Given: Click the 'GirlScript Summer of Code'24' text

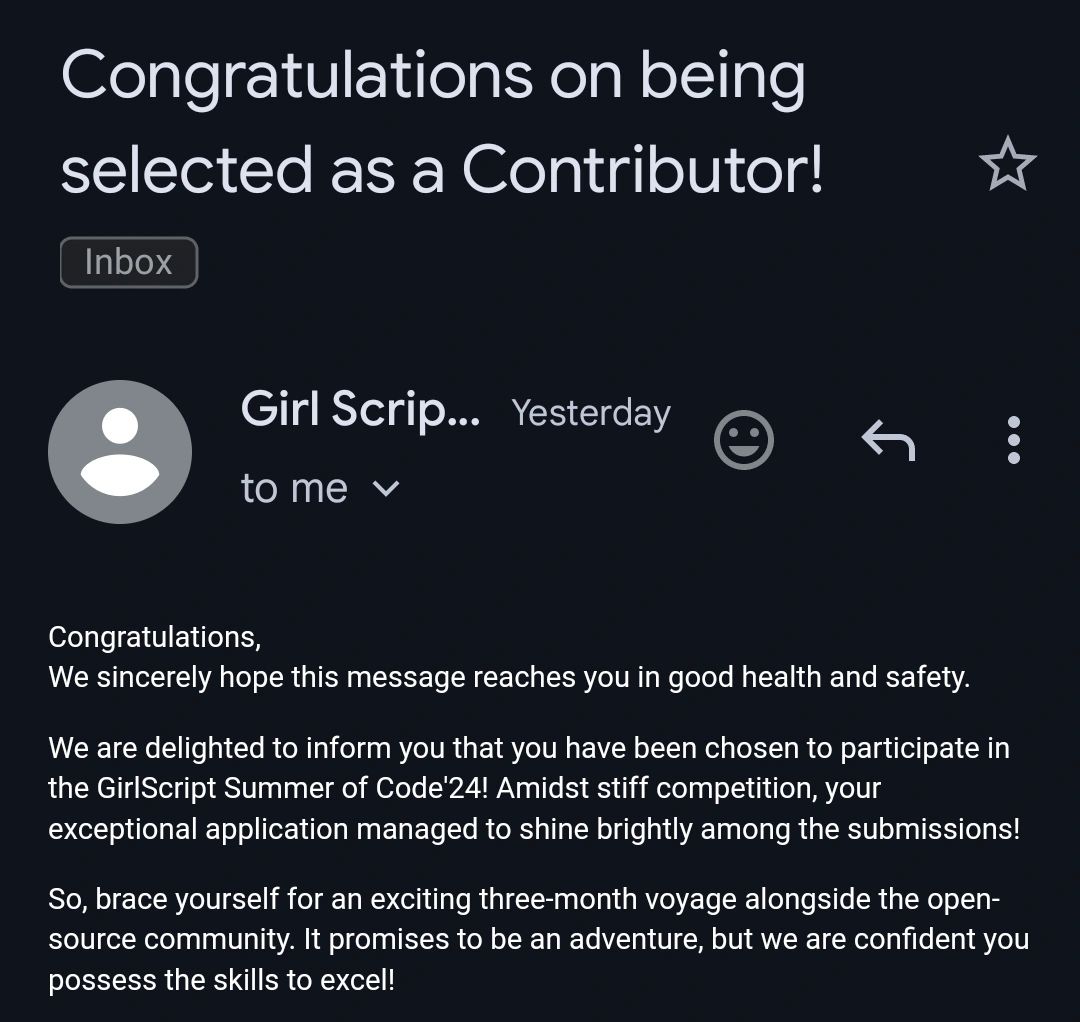Looking at the screenshot, I should 291,788.
